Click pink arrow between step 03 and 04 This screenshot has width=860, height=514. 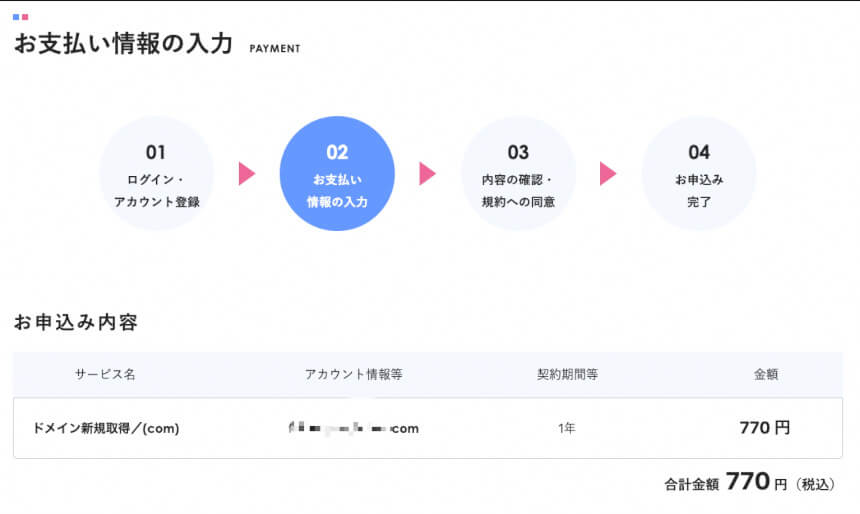608,173
